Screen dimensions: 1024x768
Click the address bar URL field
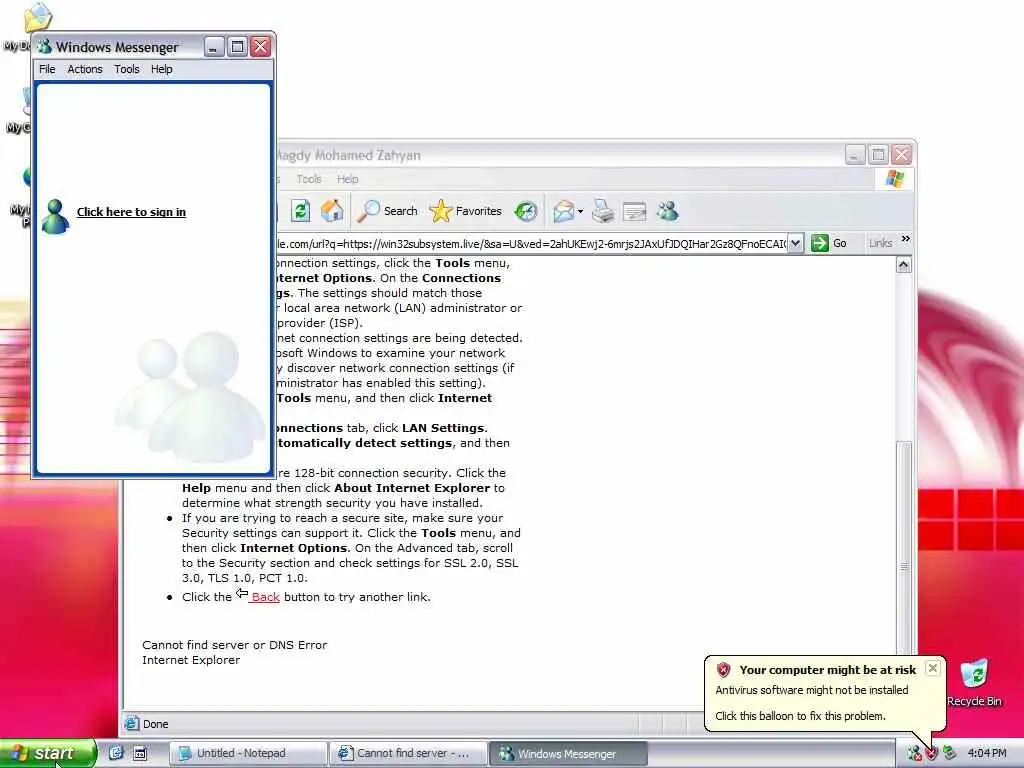click(x=531, y=244)
